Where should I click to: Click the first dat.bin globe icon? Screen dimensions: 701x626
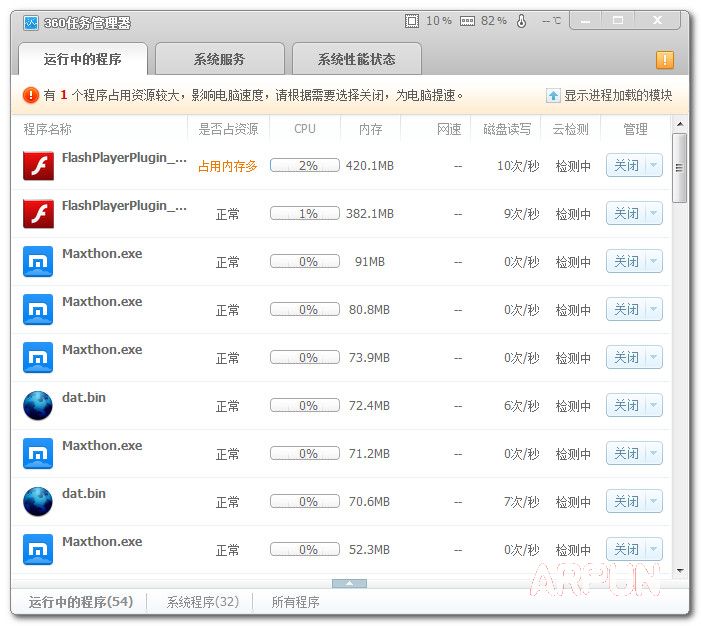click(x=38, y=405)
